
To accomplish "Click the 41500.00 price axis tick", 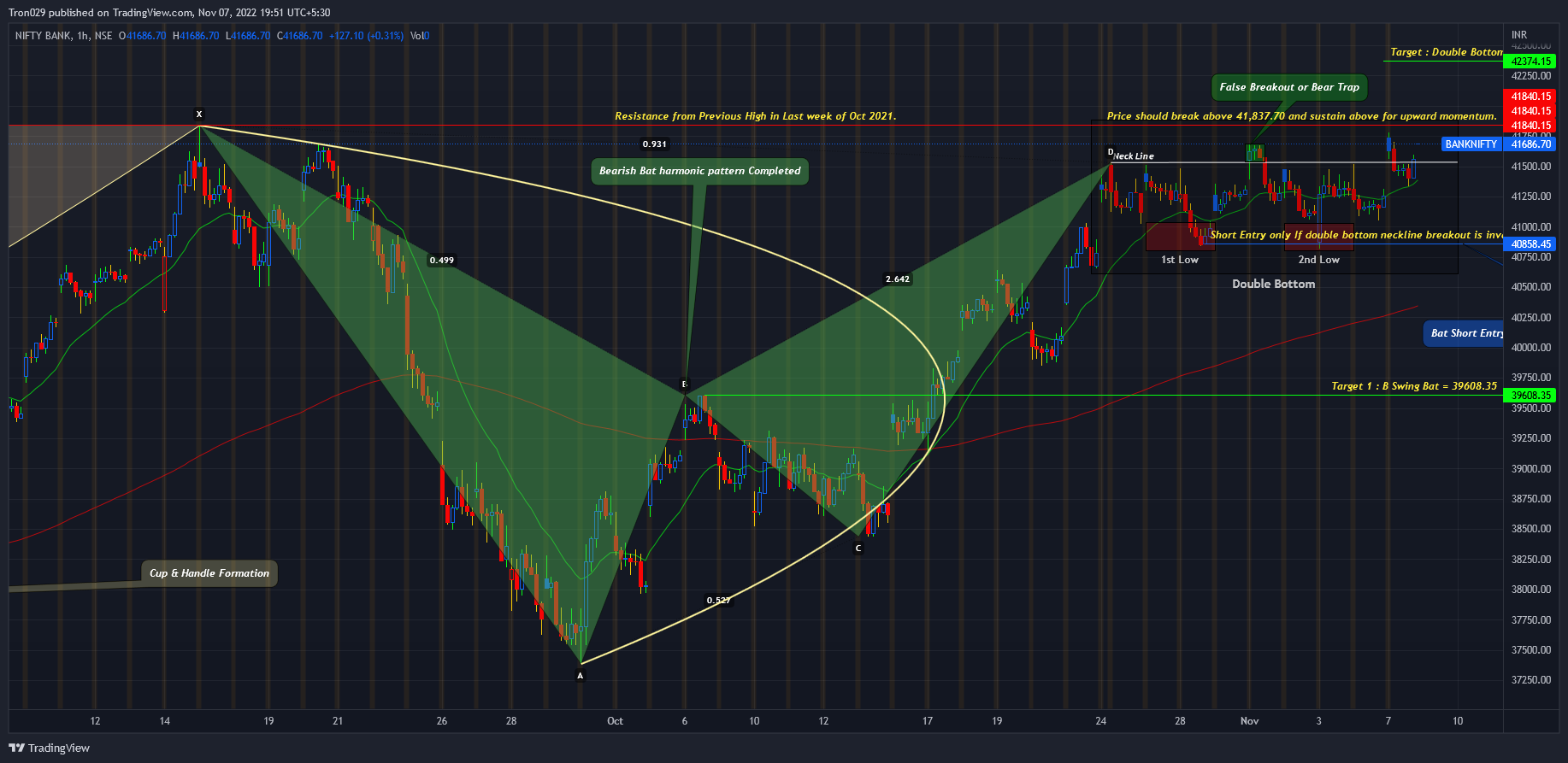I will pos(1531,167).
